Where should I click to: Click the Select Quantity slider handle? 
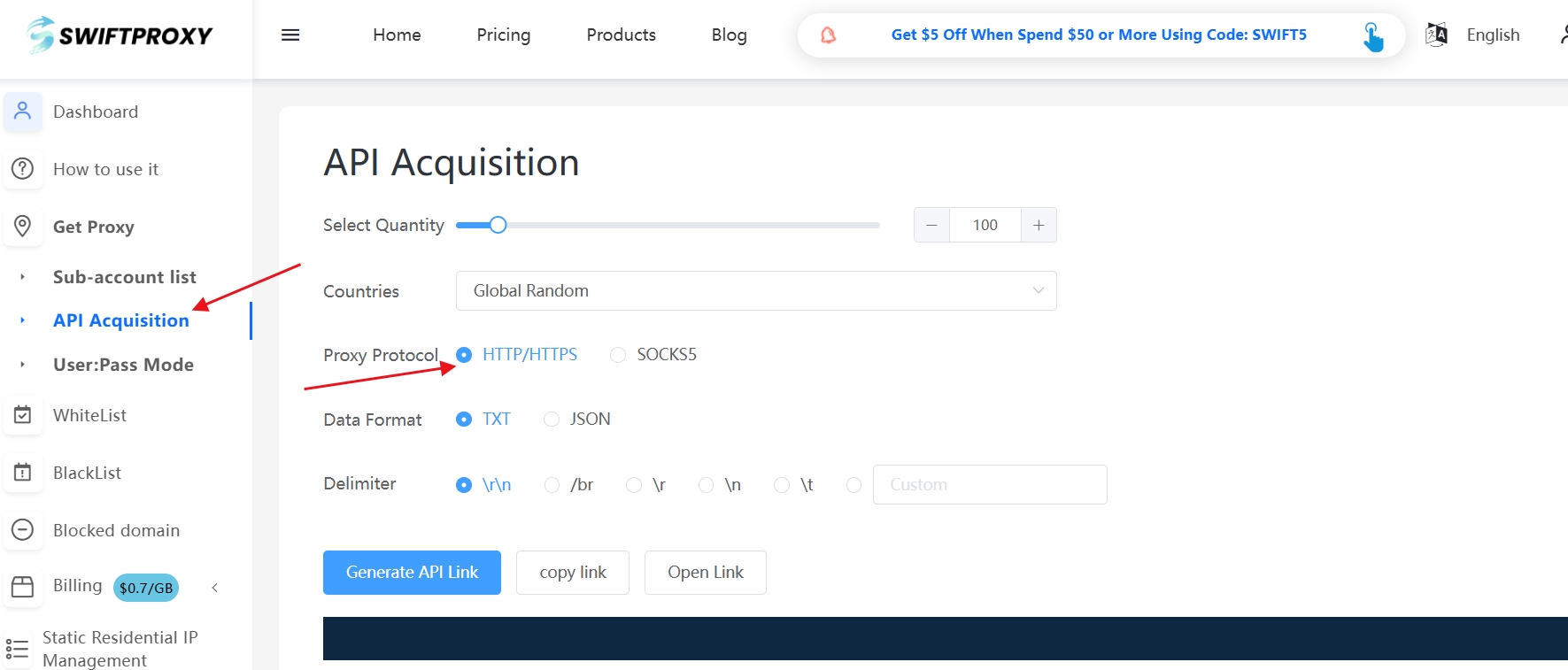tap(498, 226)
